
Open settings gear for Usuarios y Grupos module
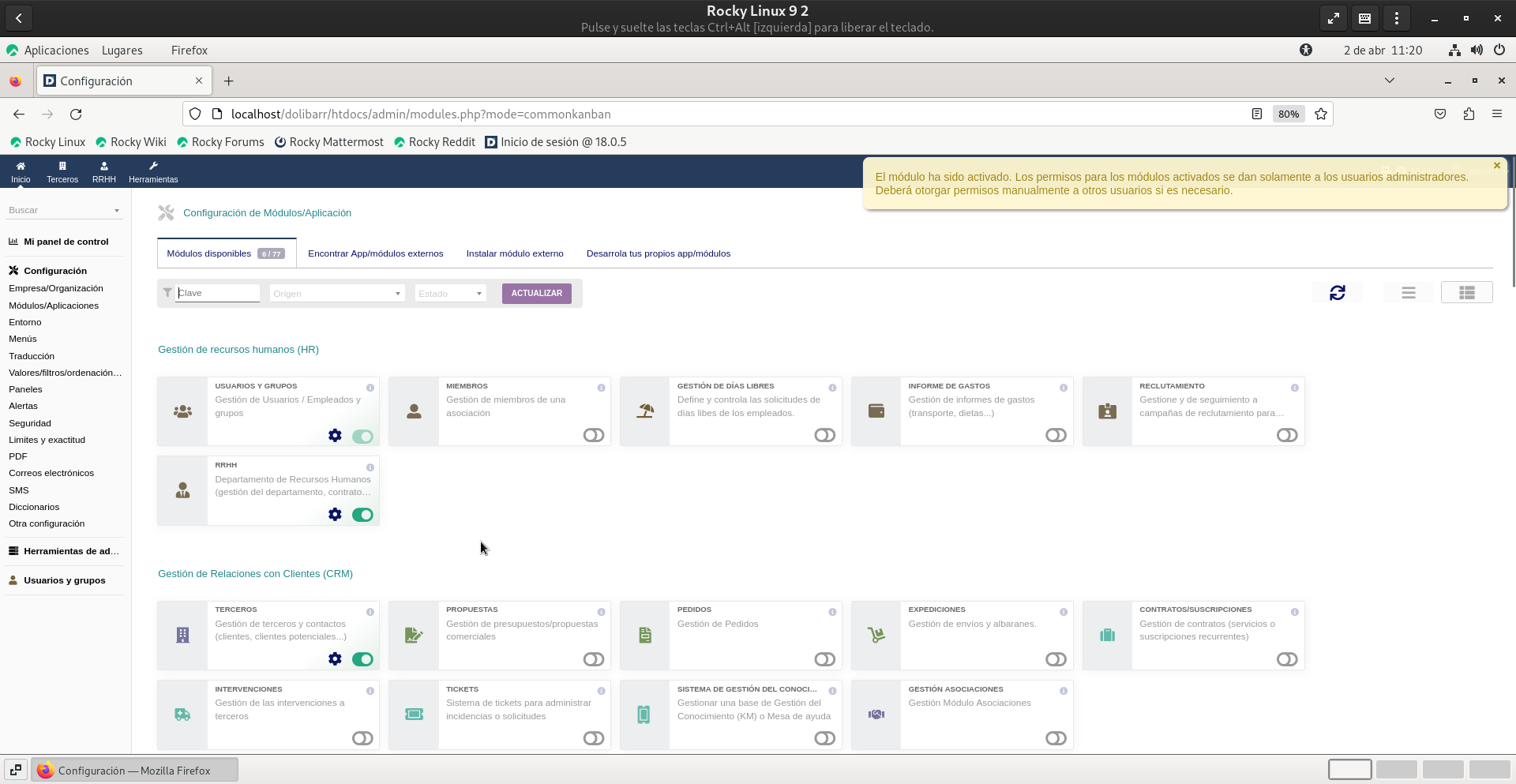(x=335, y=436)
